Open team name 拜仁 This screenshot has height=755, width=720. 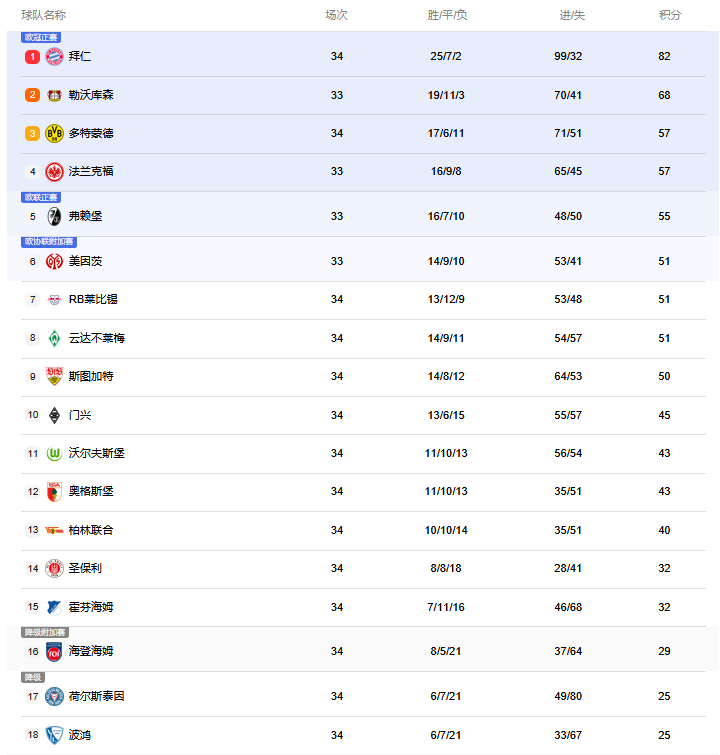point(79,56)
